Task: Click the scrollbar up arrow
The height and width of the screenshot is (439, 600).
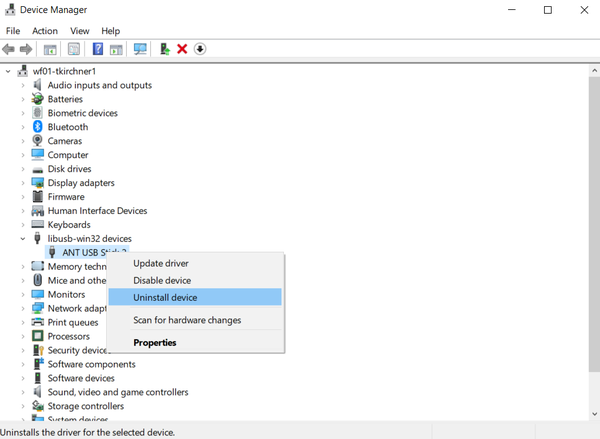Action: point(594,71)
